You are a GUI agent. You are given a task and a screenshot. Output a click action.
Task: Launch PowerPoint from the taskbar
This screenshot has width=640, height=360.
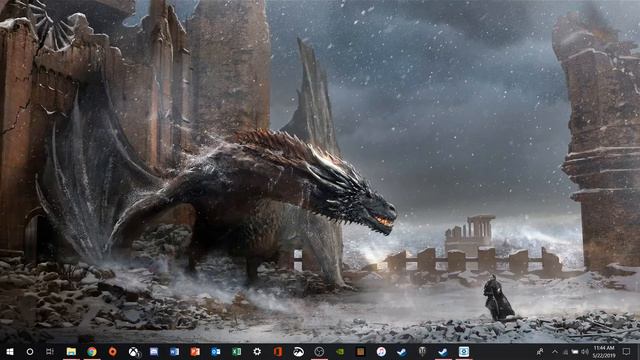[x=195, y=351]
